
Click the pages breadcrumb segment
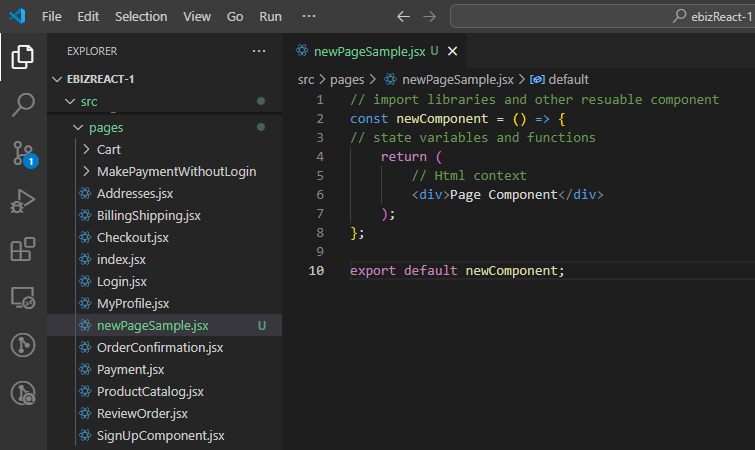pos(347,79)
